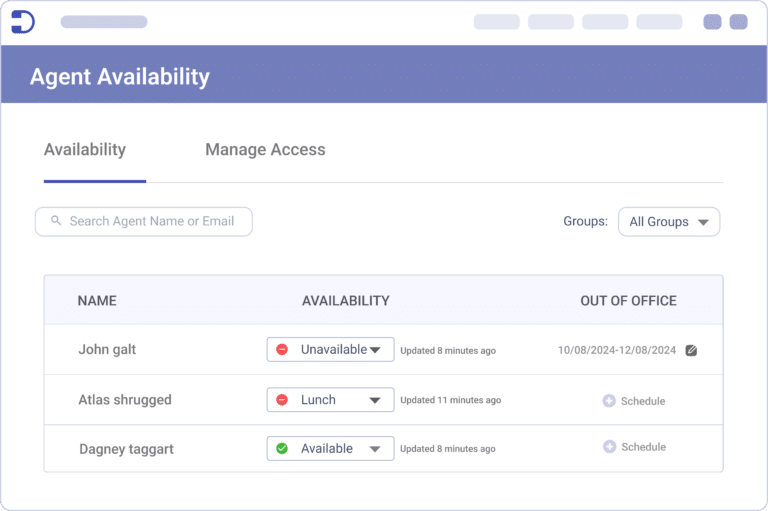
Task: Click plus icon for Dagney taggart schedule
Action: coord(609,447)
